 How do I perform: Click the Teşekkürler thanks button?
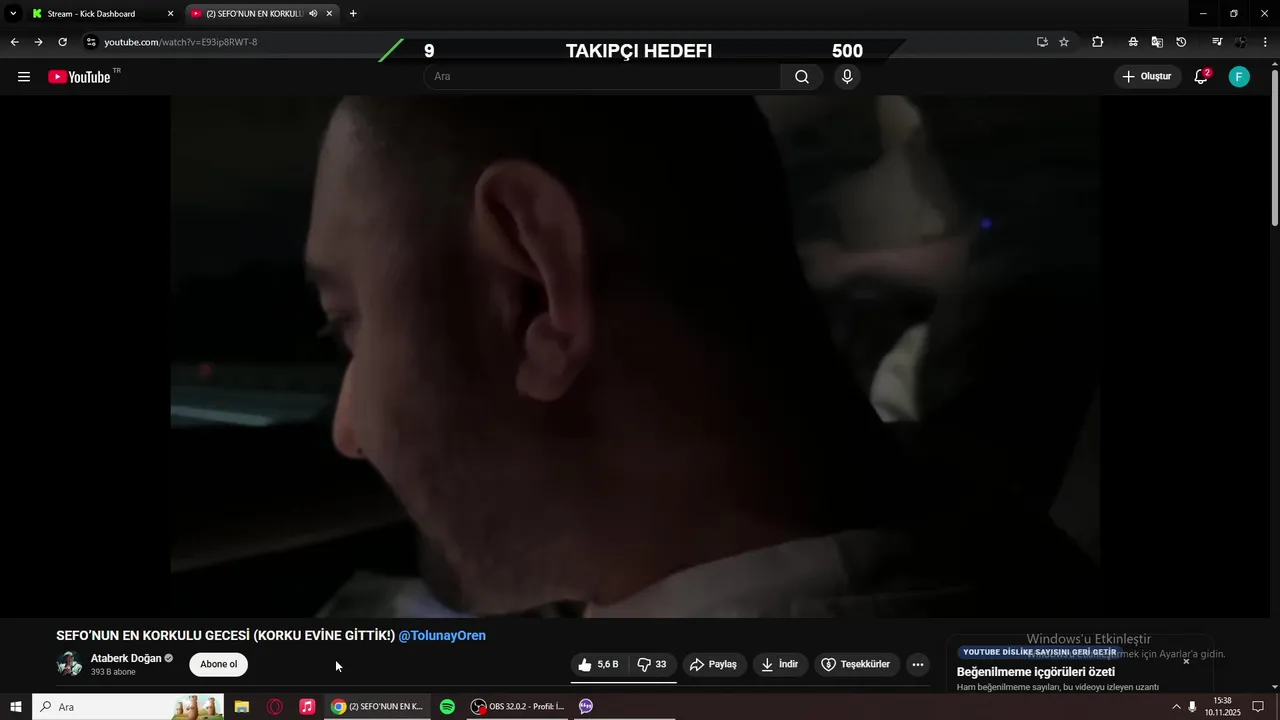856,664
